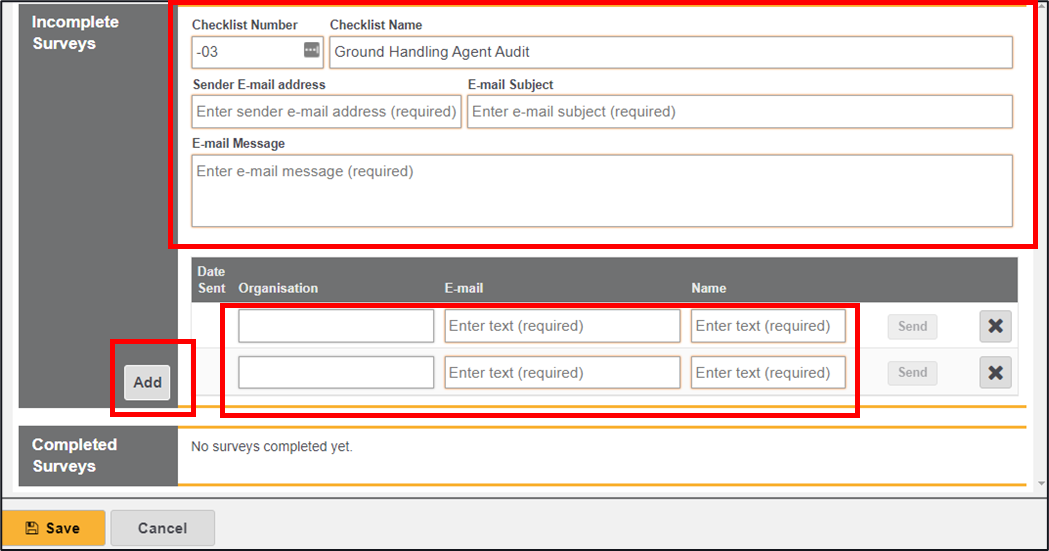Select the second row Organisation field
The height and width of the screenshot is (551, 1049).
pyautogui.click(x=336, y=373)
